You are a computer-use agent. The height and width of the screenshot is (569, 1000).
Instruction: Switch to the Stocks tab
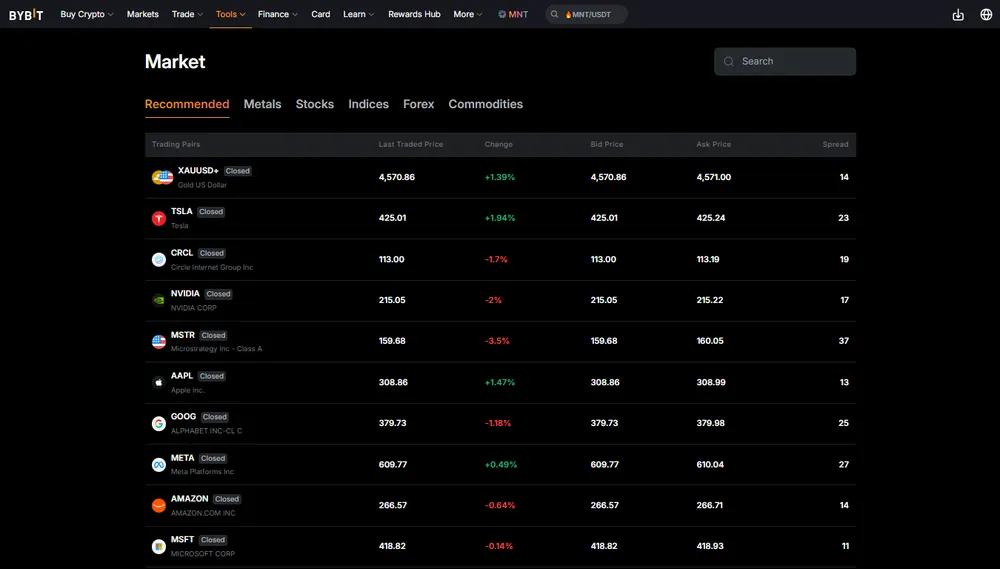click(x=314, y=104)
